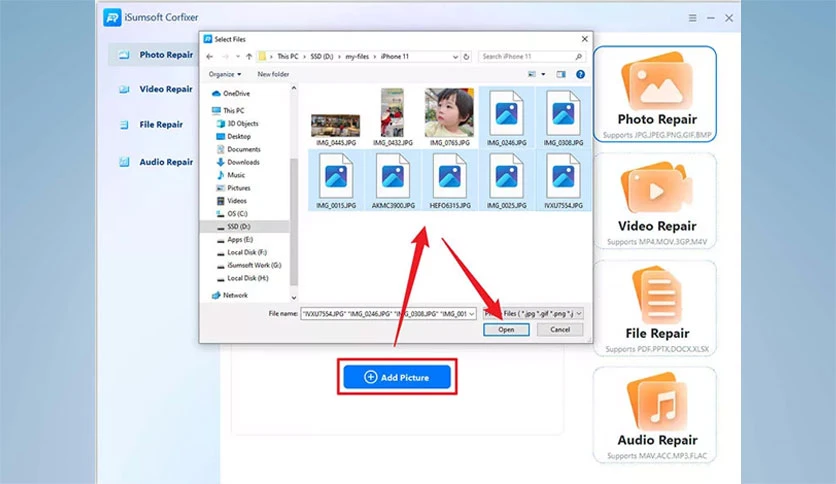Open the Organize menu
Image resolution: width=836 pixels, height=484 pixels.
(x=224, y=74)
